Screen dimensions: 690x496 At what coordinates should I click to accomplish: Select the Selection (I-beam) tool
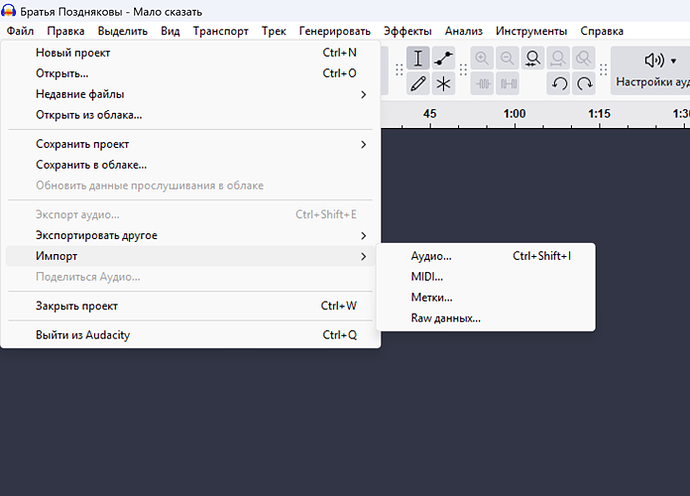click(x=418, y=59)
